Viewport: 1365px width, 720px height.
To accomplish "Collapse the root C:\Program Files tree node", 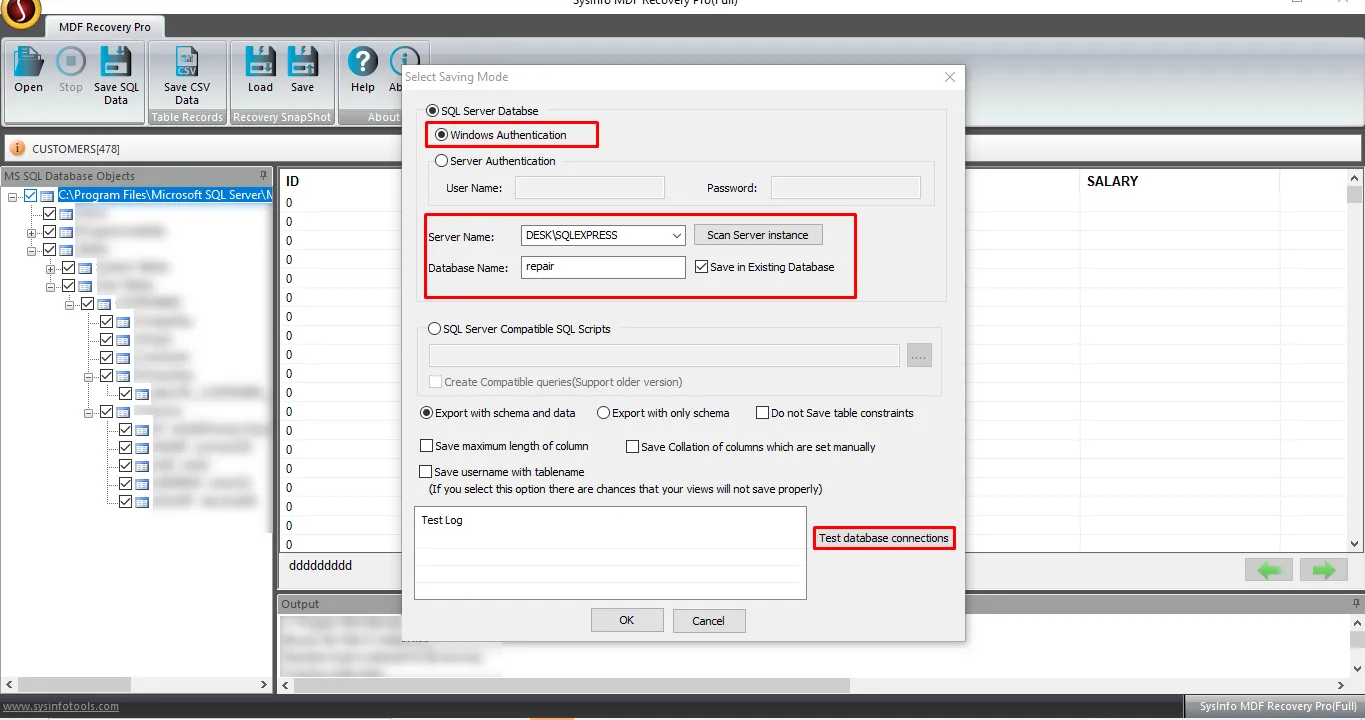I will [13, 196].
